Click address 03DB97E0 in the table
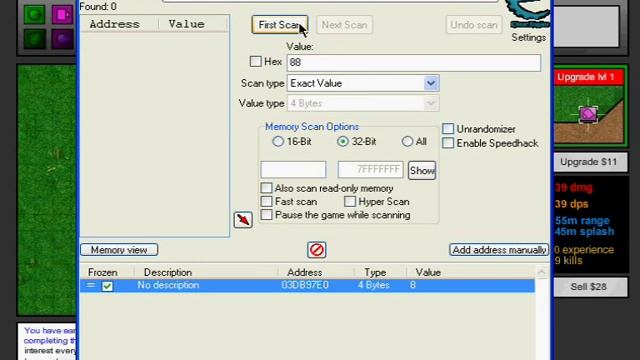The width and height of the screenshot is (640, 360). tap(305, 285)
